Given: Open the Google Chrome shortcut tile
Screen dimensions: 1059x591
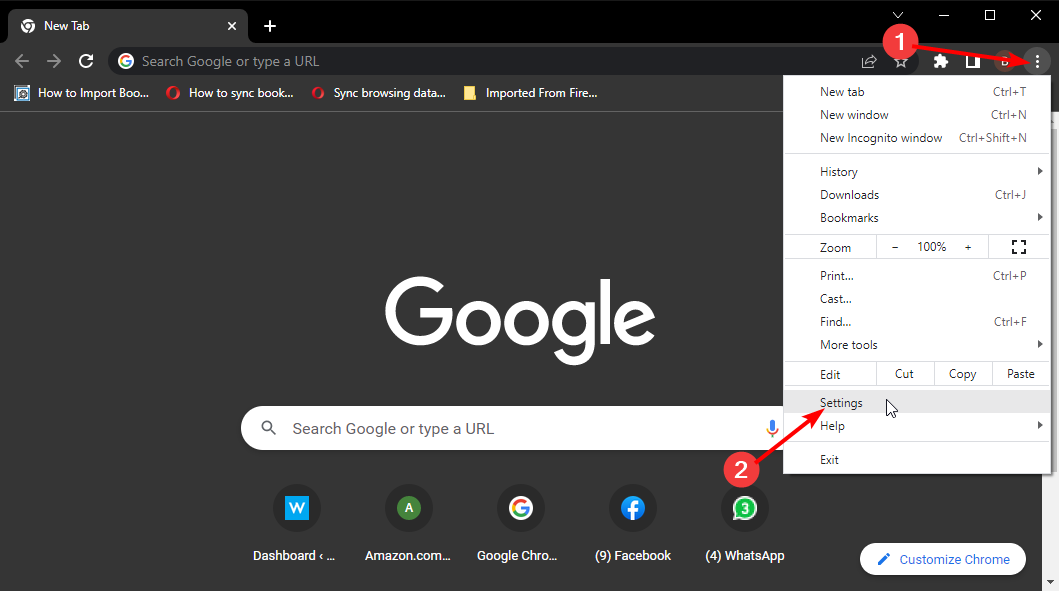Looking at the screenshot, I should [520, 524].
